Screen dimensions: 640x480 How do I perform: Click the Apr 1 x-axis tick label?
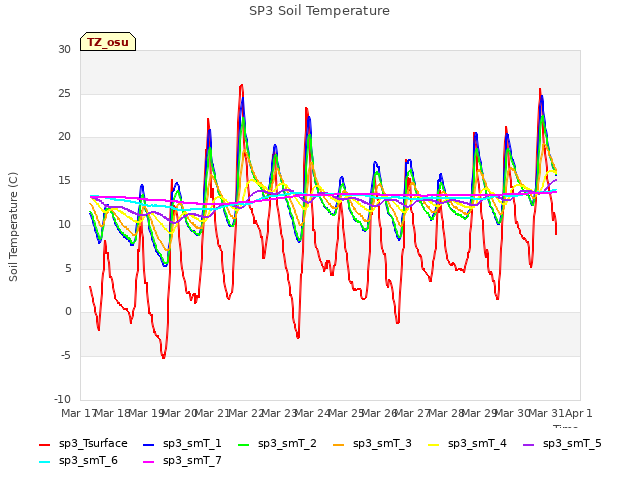pyautogui.click(x=578, y=413)
